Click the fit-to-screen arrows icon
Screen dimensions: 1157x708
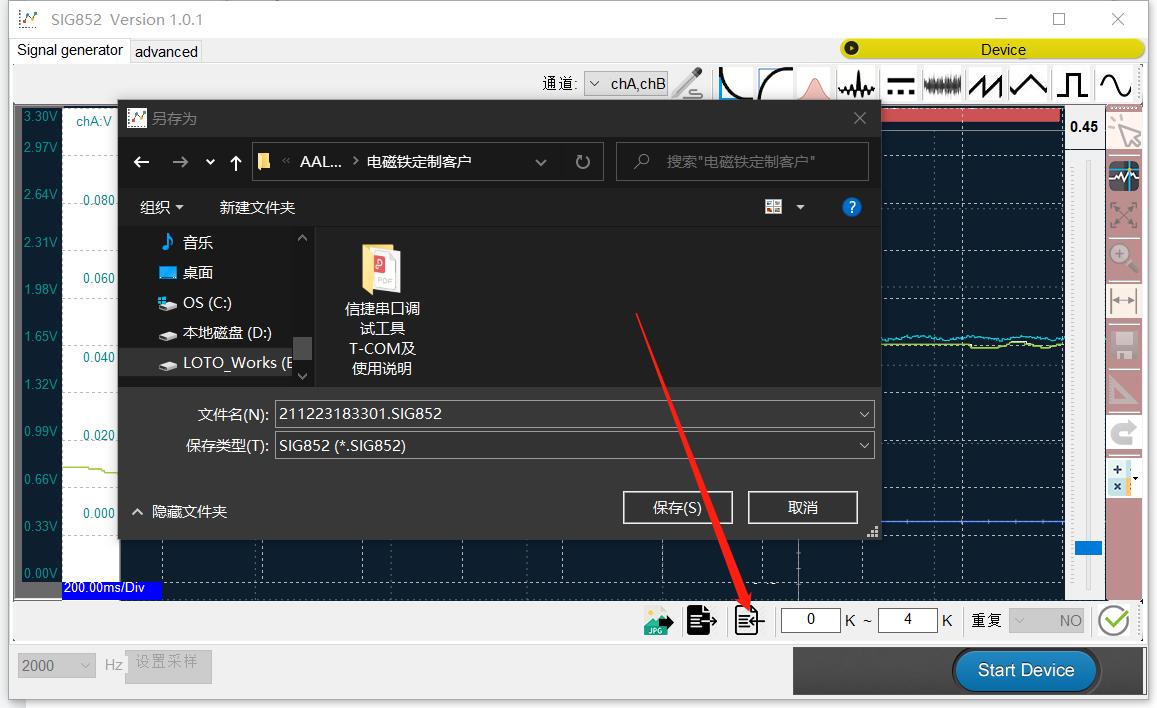click(1124, 215)
